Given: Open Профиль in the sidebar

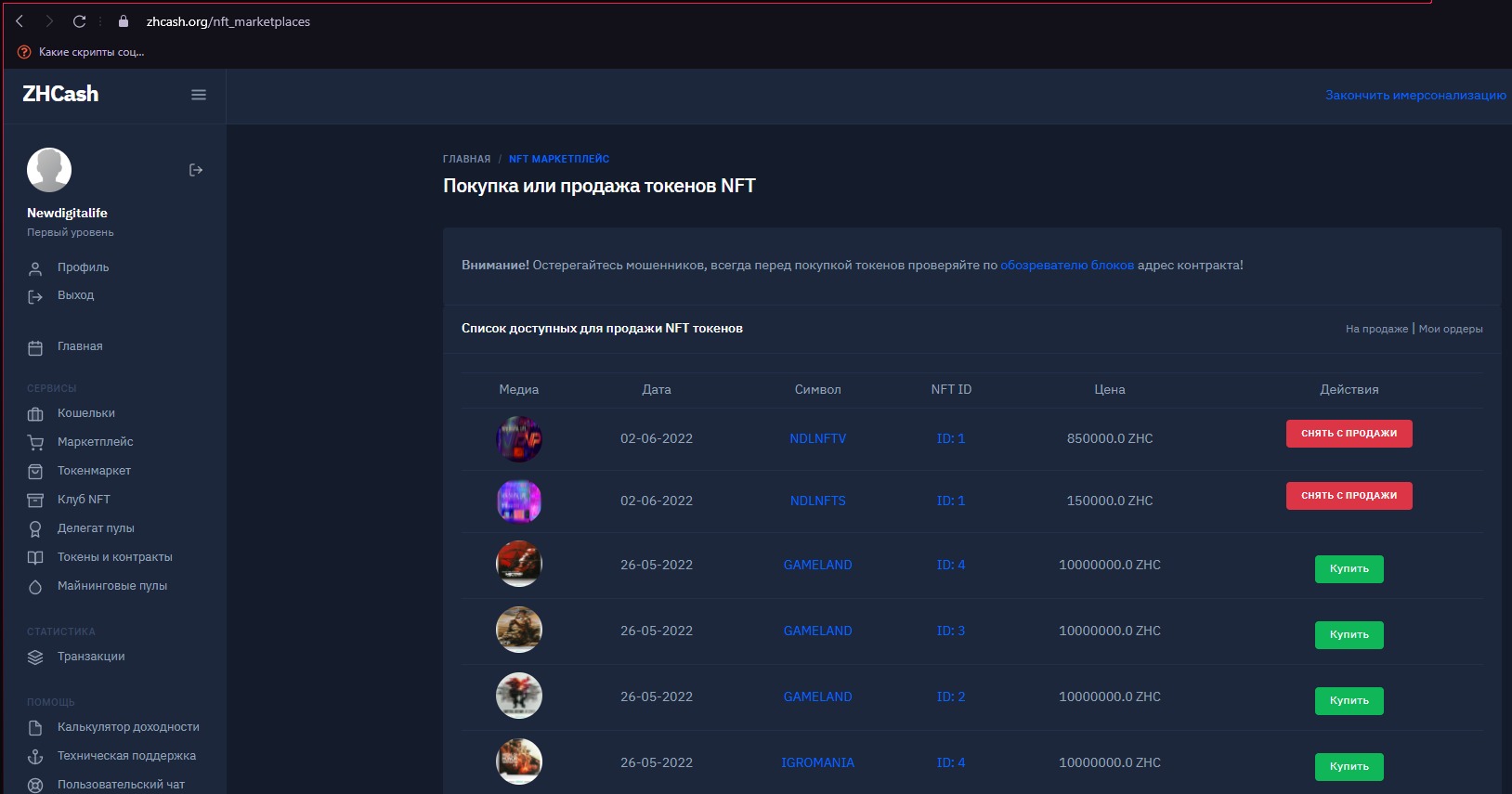Looking at the screenshot, I should 83,267.
